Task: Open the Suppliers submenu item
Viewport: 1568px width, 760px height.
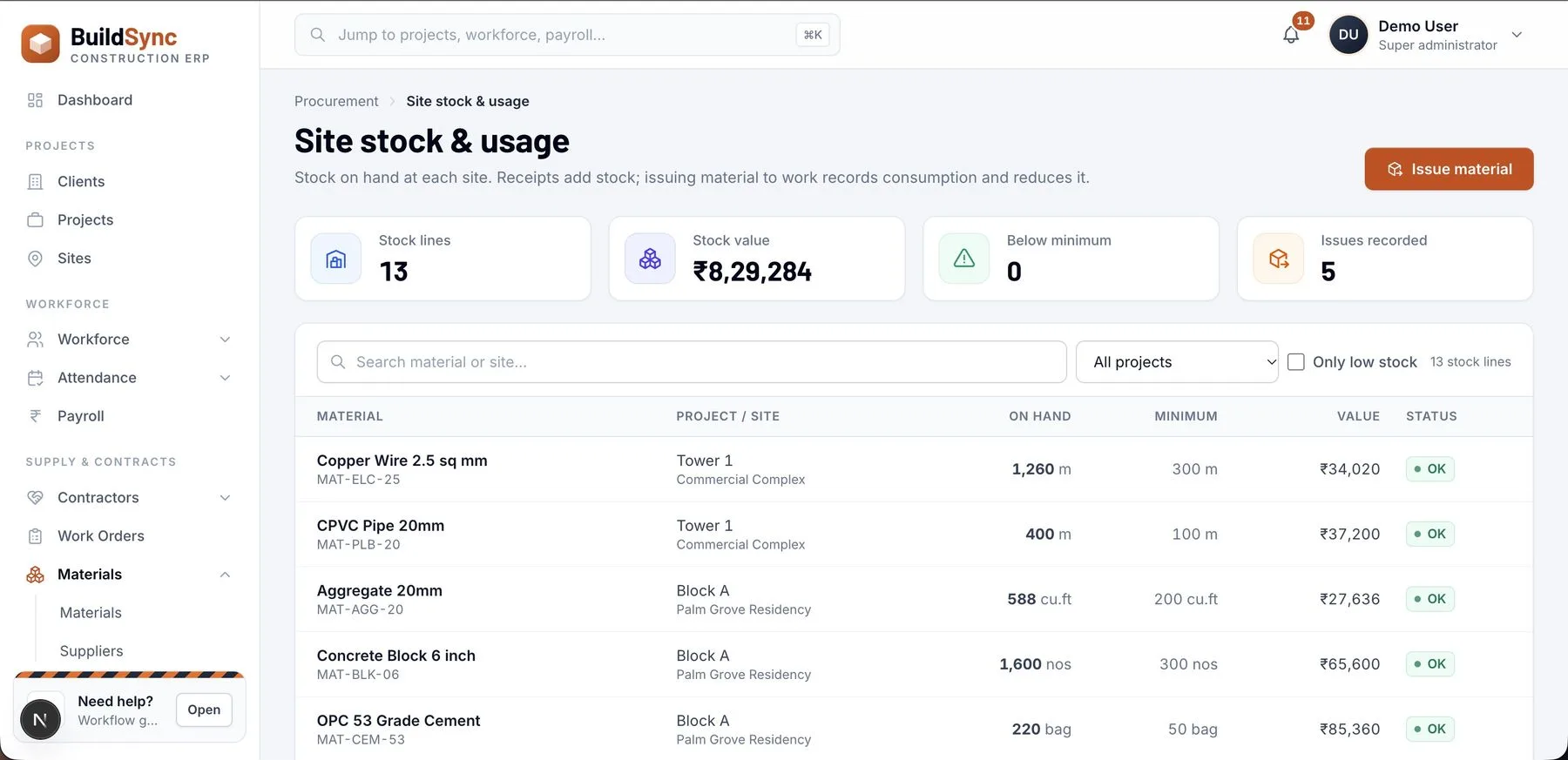Action: click(91, 651)
